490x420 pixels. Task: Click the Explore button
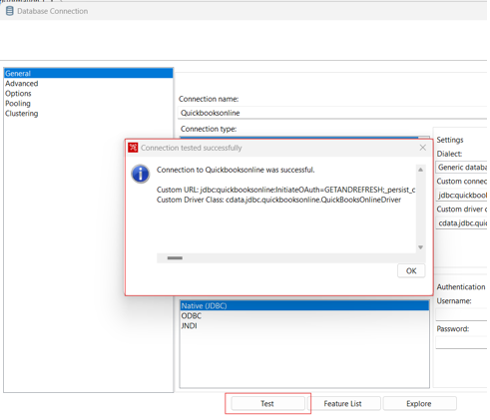[x=419, y=403]
